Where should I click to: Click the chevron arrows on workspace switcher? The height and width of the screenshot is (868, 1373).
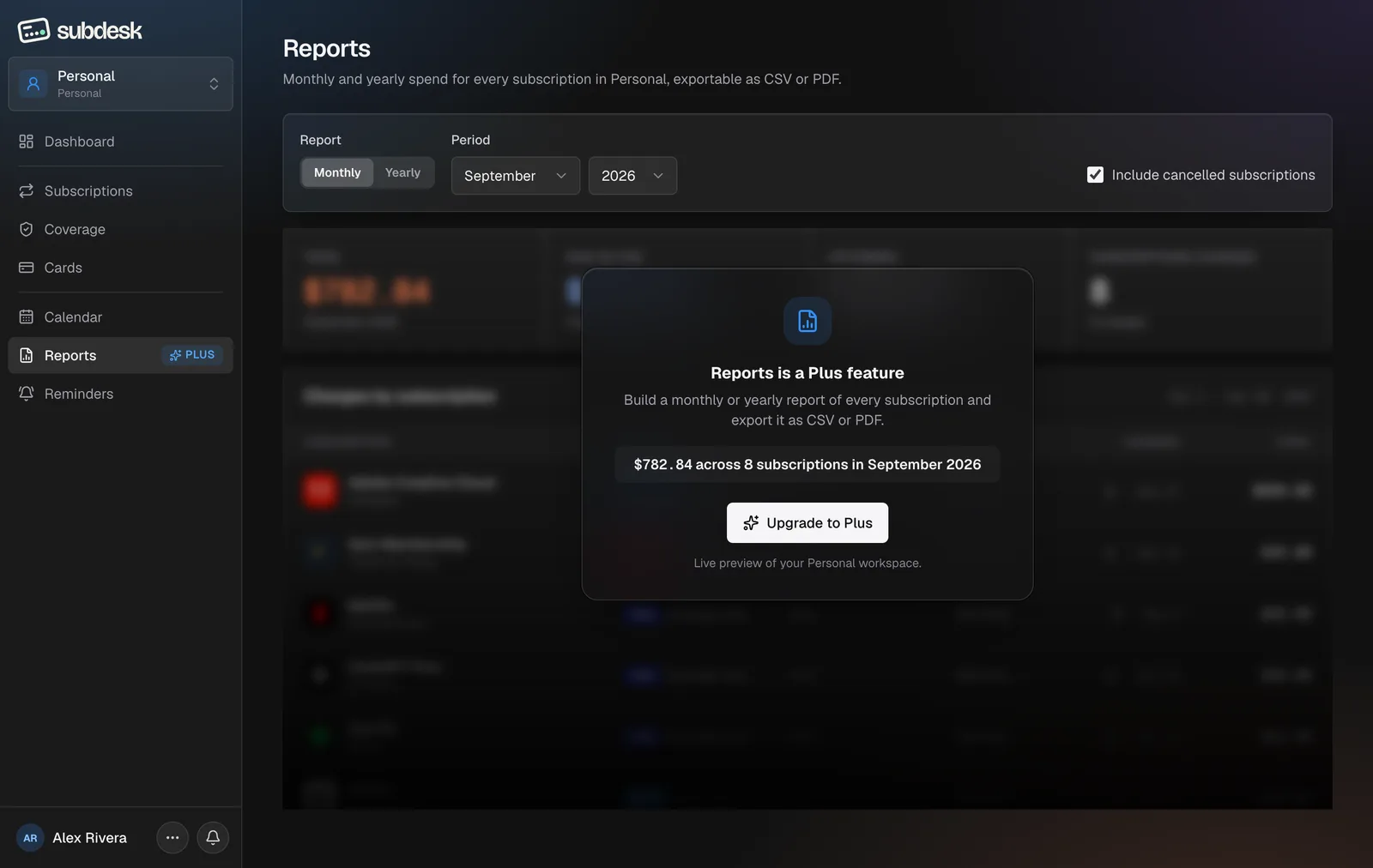click(x=214, y=84)
